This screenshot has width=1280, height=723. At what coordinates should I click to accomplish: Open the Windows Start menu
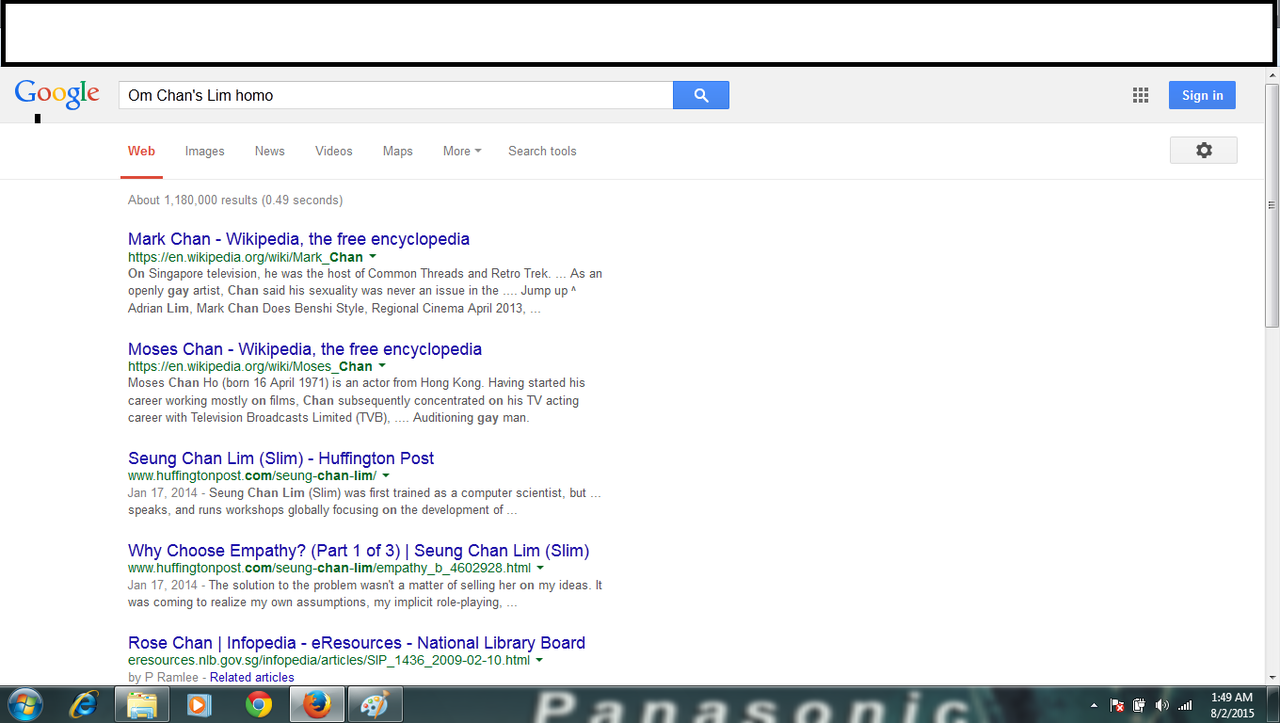tap(23, 704)
